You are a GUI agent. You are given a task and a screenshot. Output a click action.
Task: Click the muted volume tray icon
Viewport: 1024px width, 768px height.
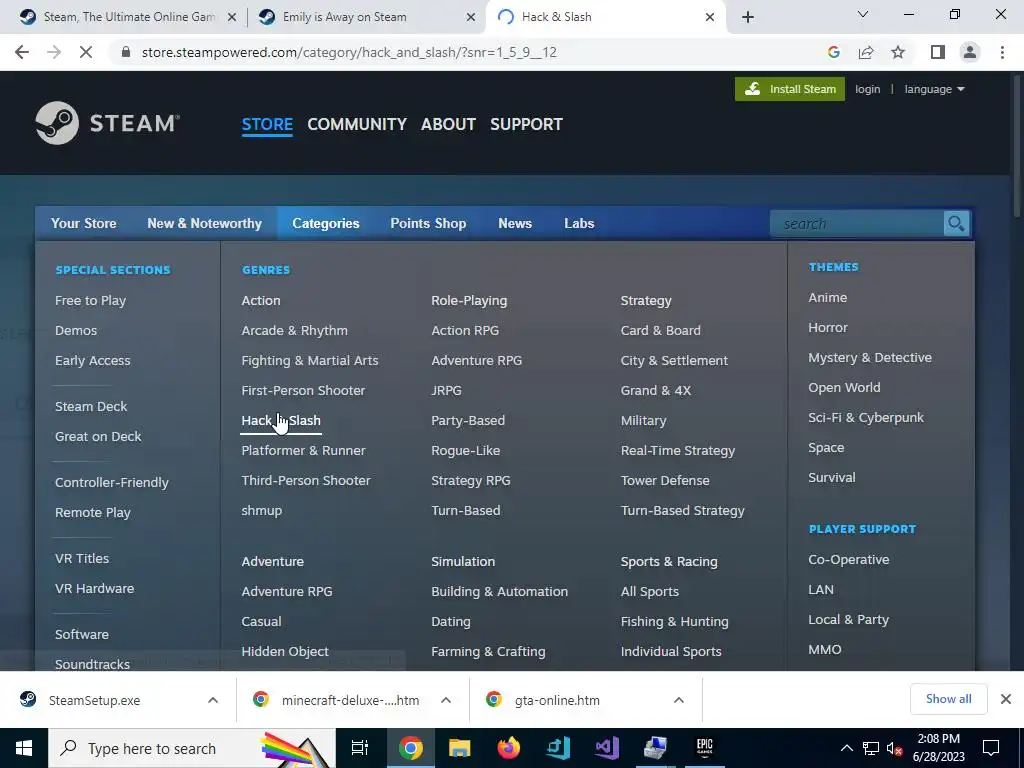pos(895,748)
